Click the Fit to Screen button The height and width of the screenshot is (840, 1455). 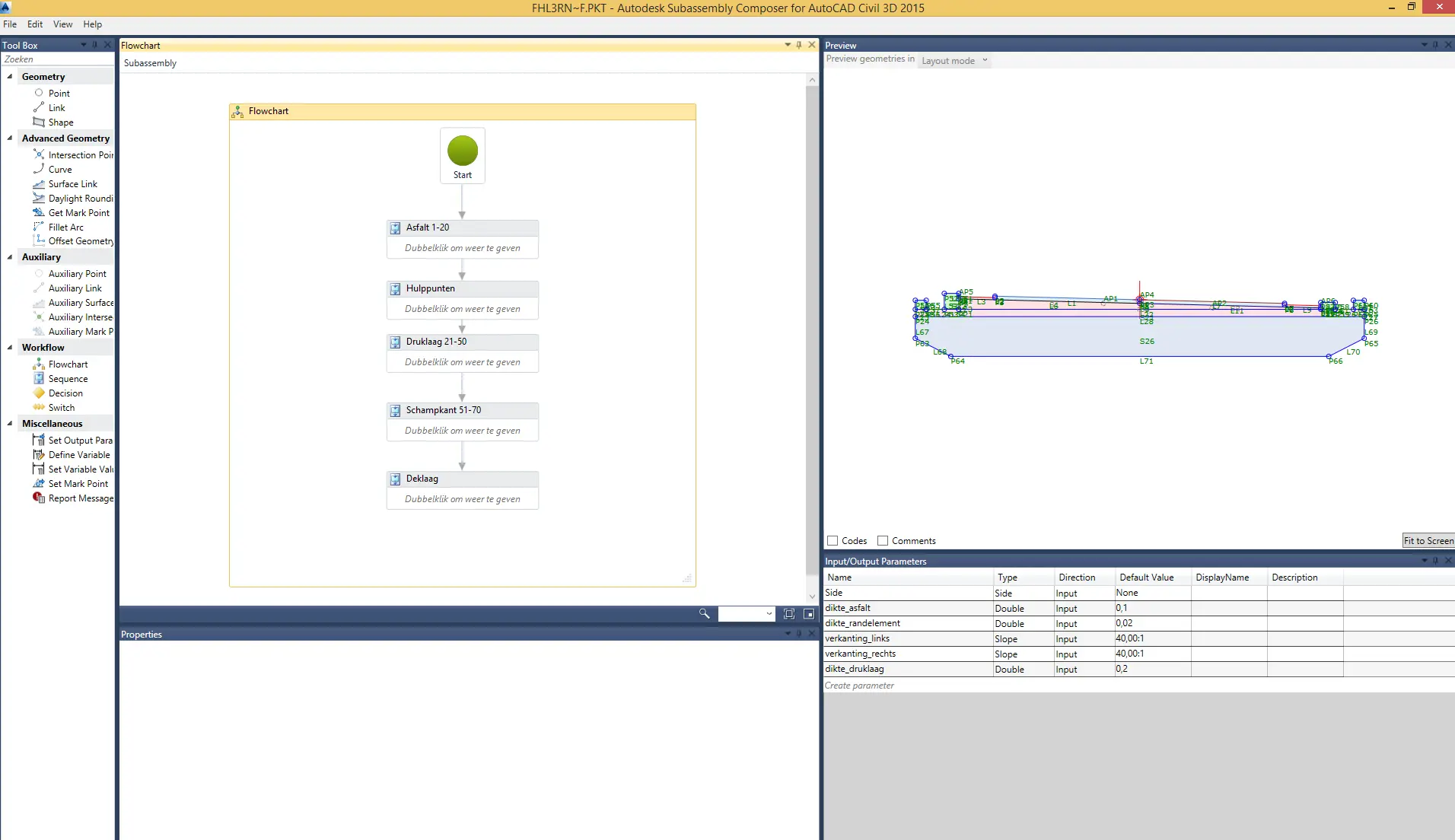[x=1428, y=540]
